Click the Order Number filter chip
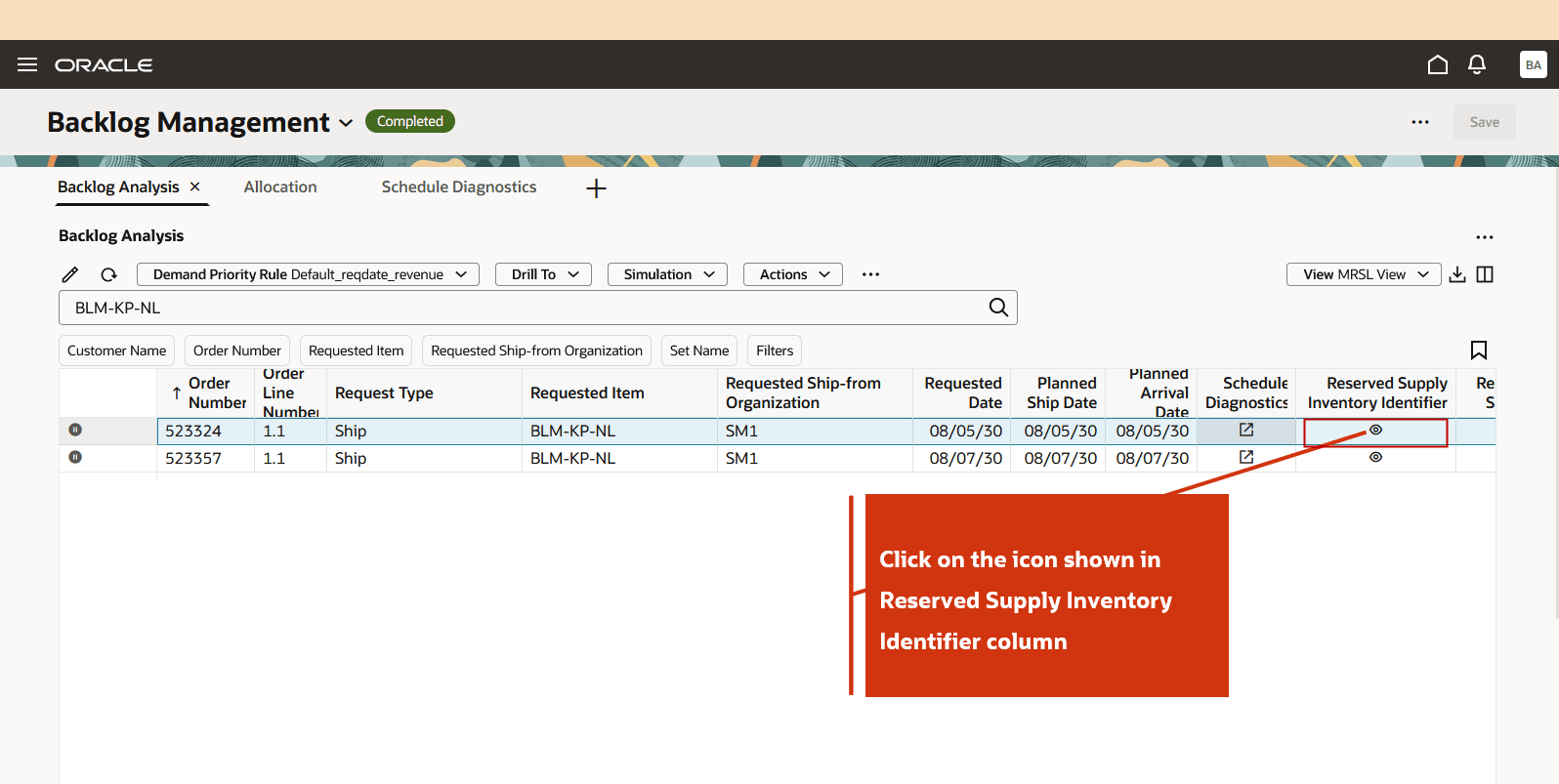The width and height of the screenshot is (1559, 784). click(237, 351)
